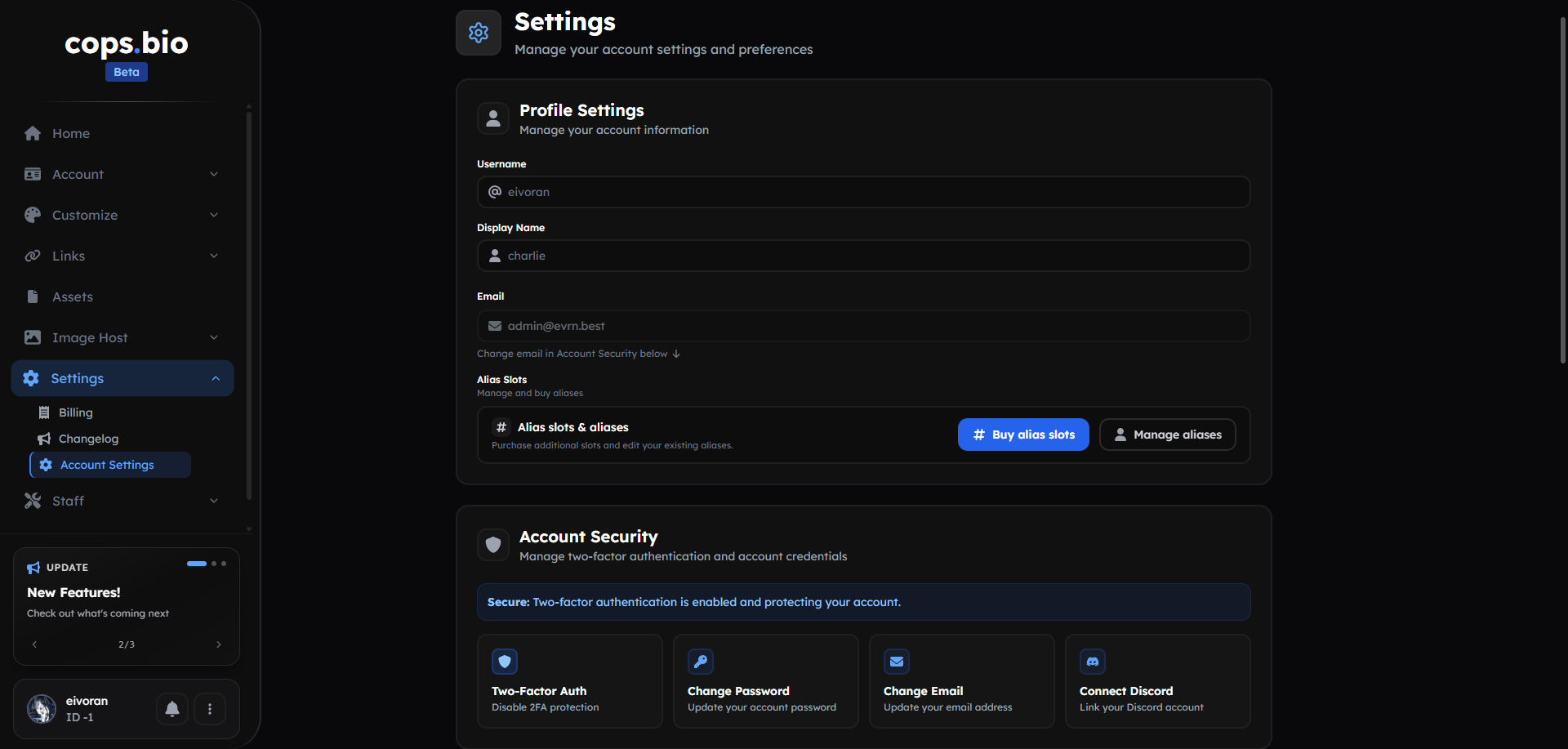Open the three-dot menu beside eivoran
The image size is (1568, 749).
coord(209,709)
